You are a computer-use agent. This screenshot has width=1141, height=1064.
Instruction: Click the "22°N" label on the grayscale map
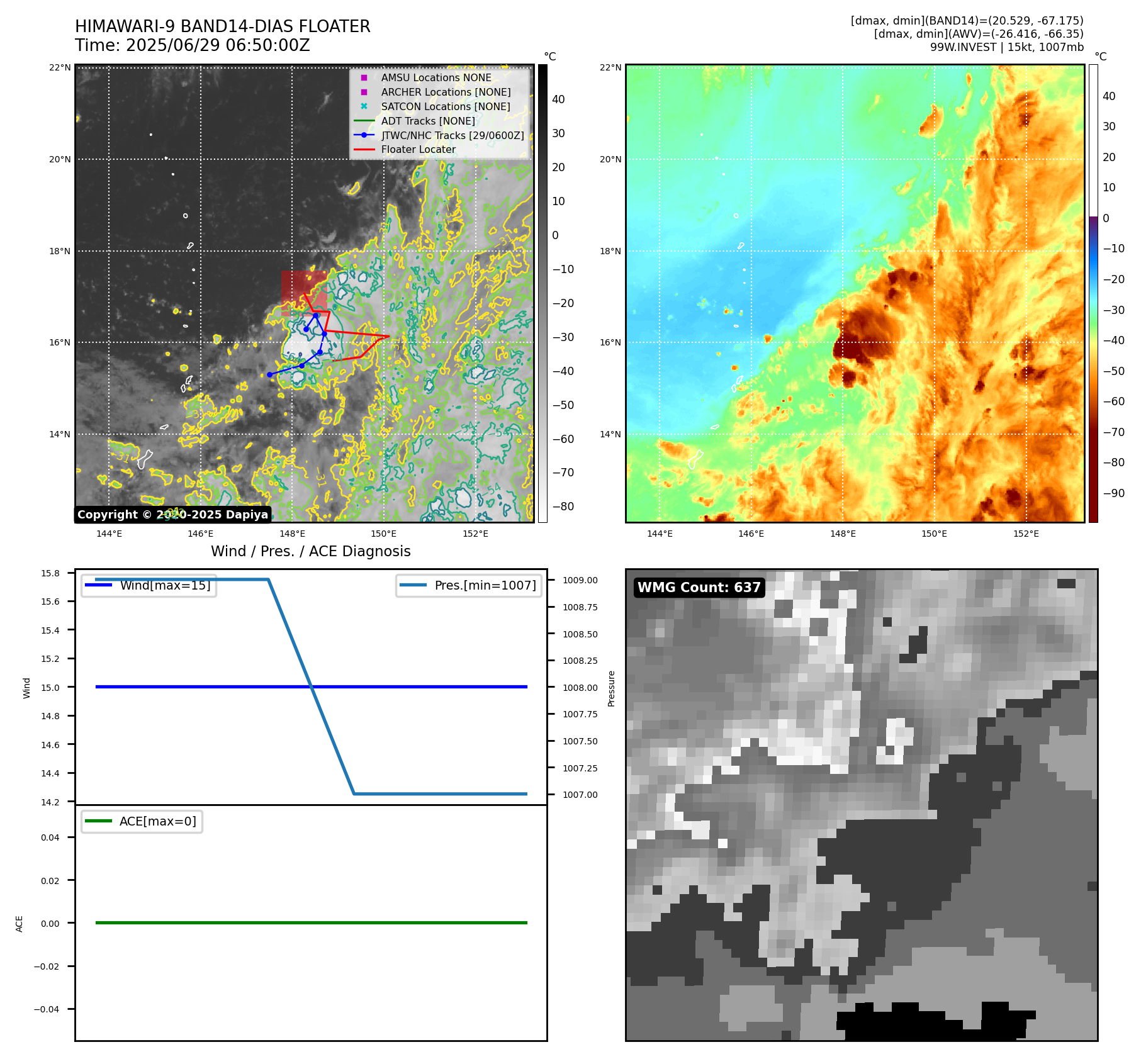tap(60, 67)
